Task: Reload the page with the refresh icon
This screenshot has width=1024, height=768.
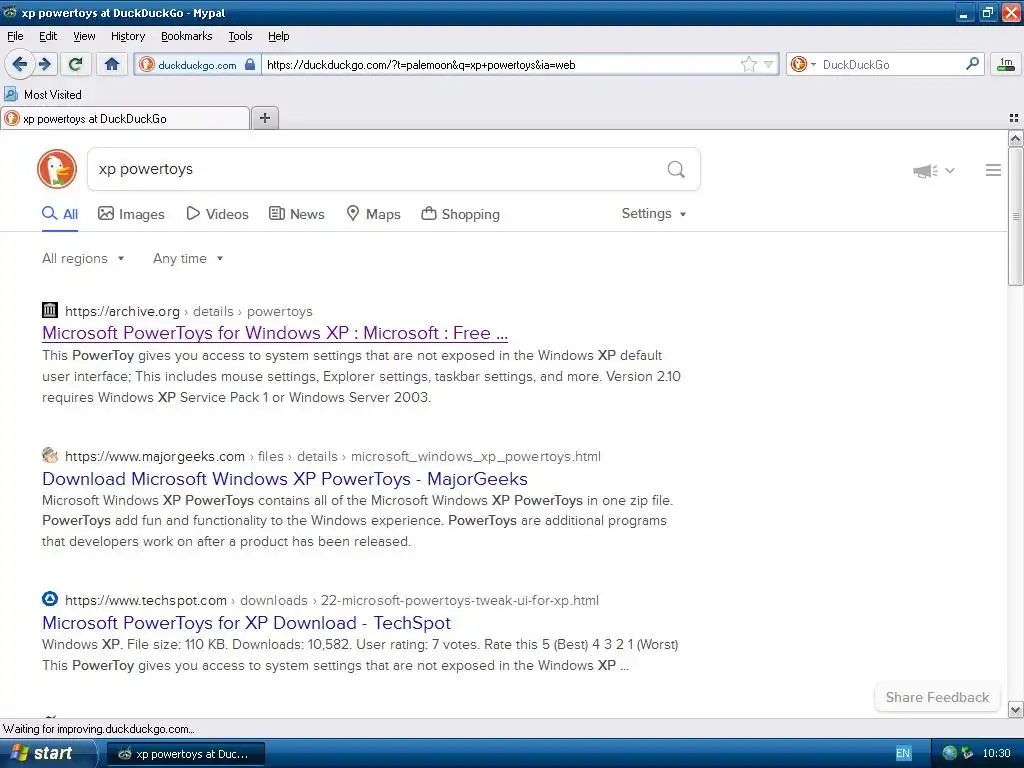Action: click(75, 64)
